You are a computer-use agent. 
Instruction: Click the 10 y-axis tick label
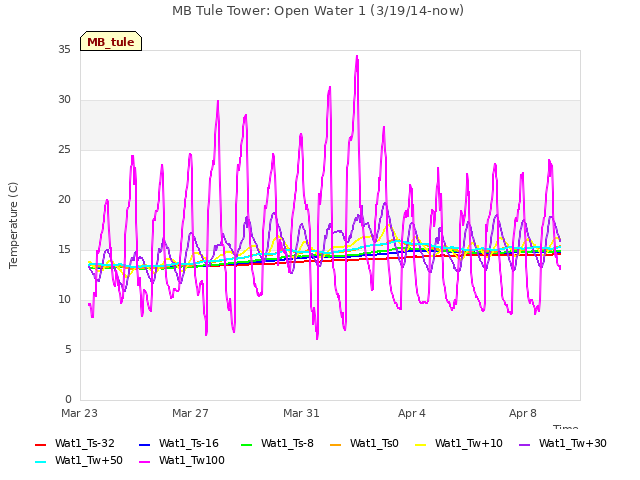64,300
